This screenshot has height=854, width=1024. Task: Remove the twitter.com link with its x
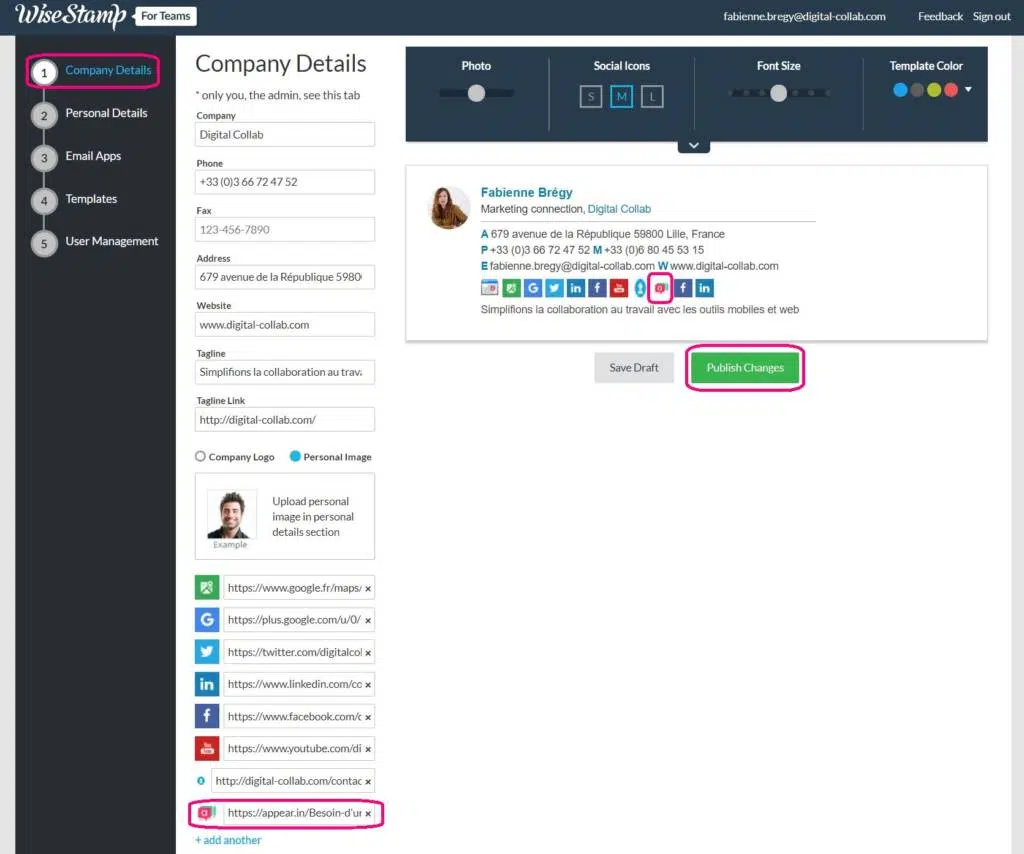tap(368, 653)
